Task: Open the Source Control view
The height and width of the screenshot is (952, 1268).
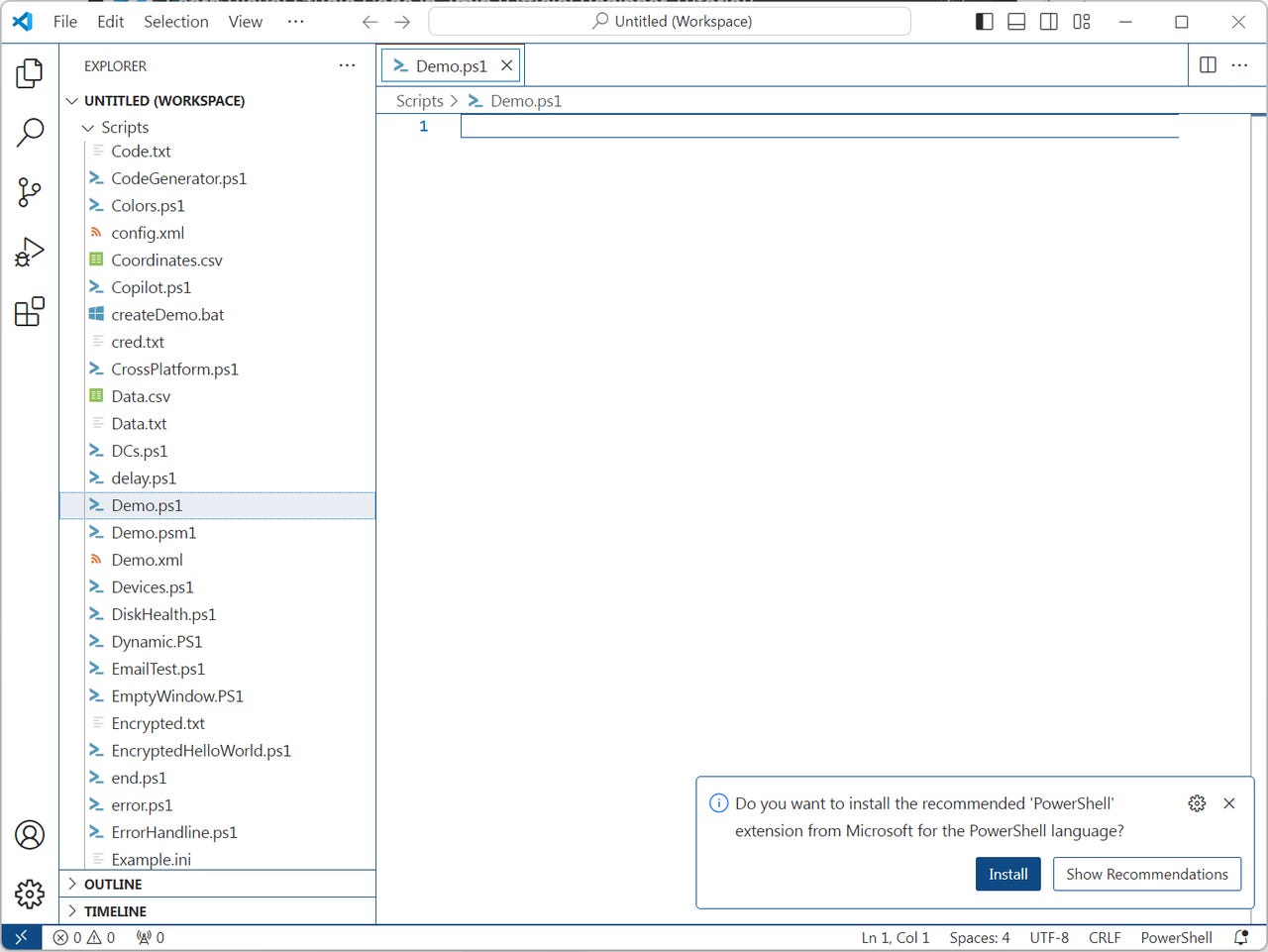Action: 31,192
